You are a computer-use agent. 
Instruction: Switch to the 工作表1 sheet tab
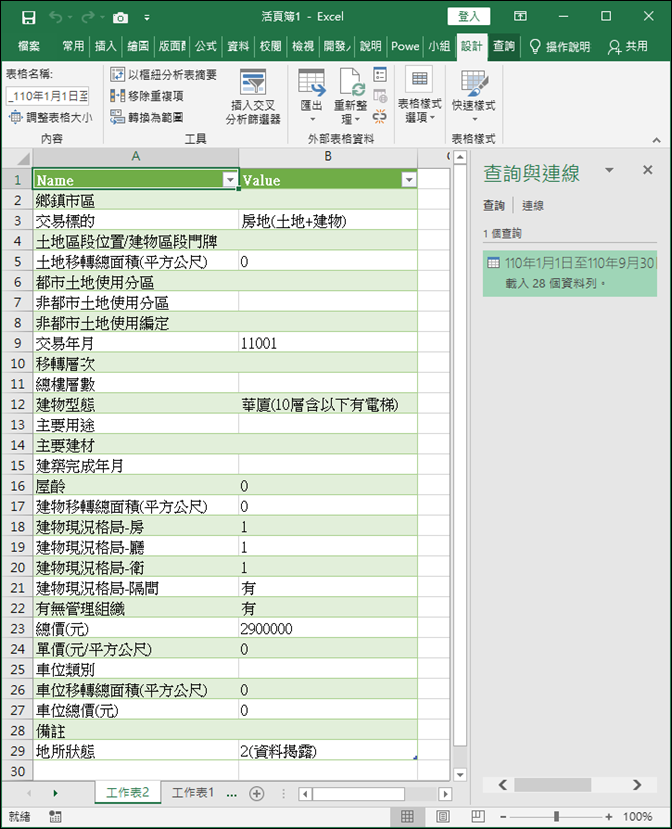click(x=192, y=793)
